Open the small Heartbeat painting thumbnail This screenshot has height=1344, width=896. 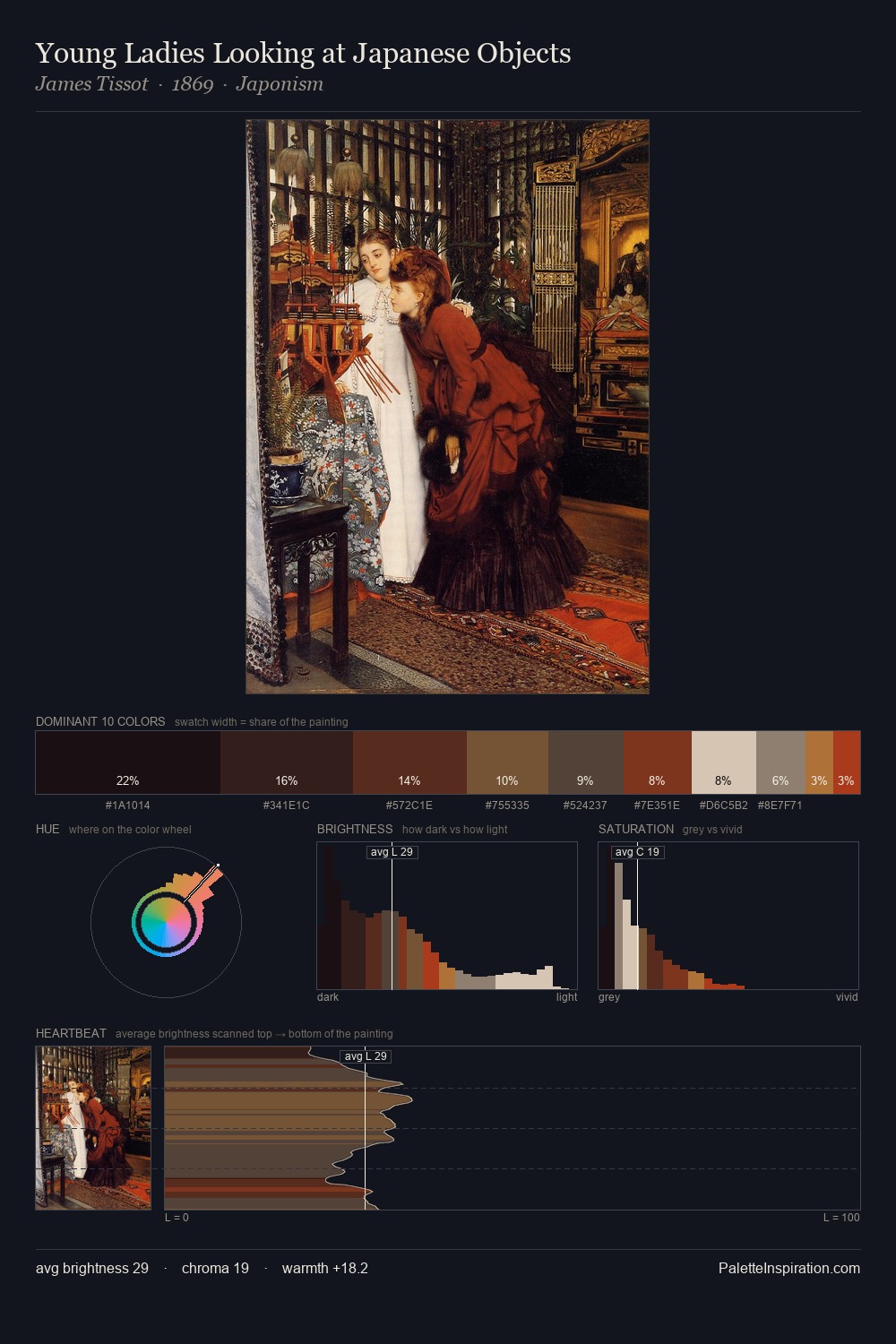pos(93,1128)
